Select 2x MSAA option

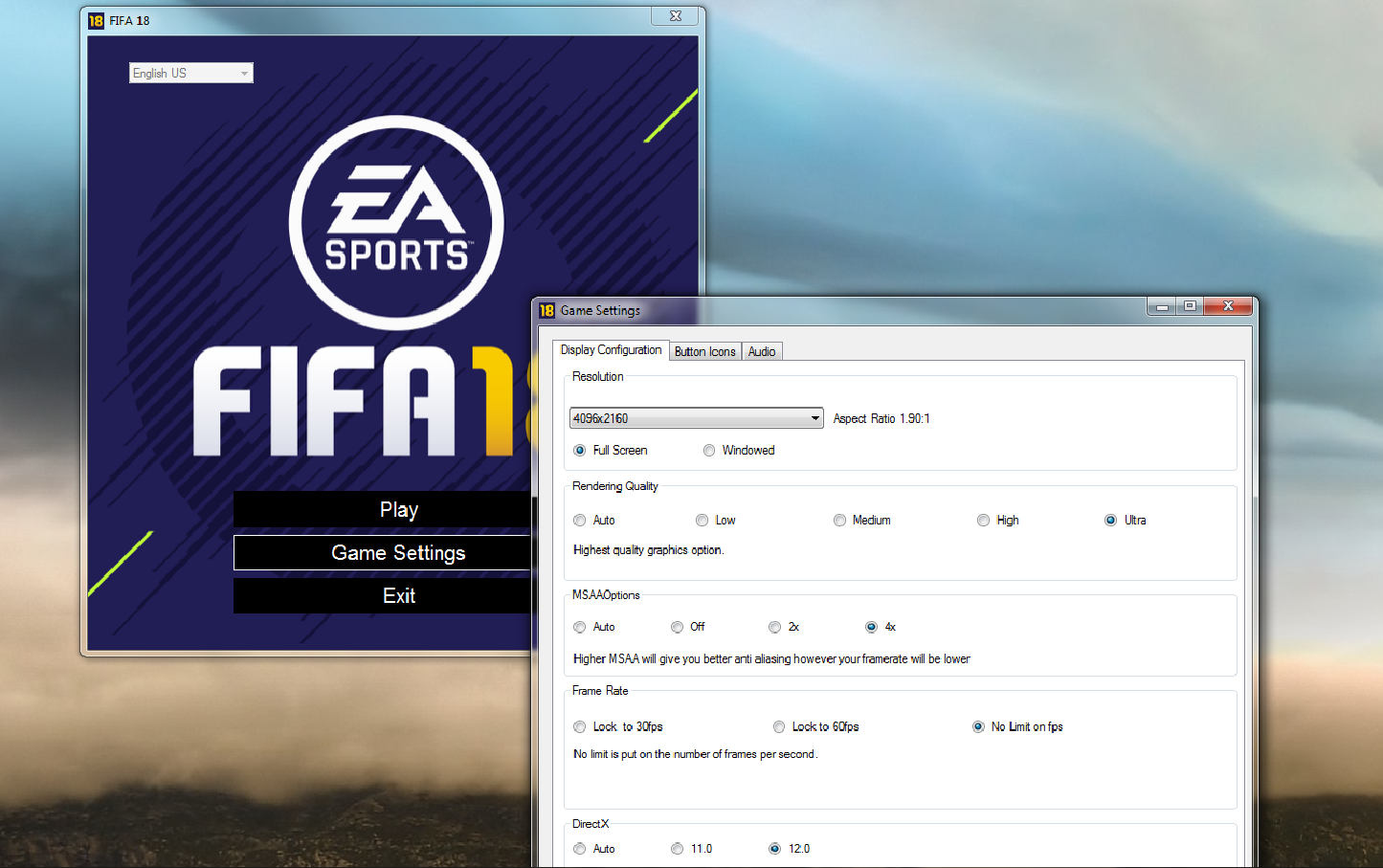(x=774, y=627)
